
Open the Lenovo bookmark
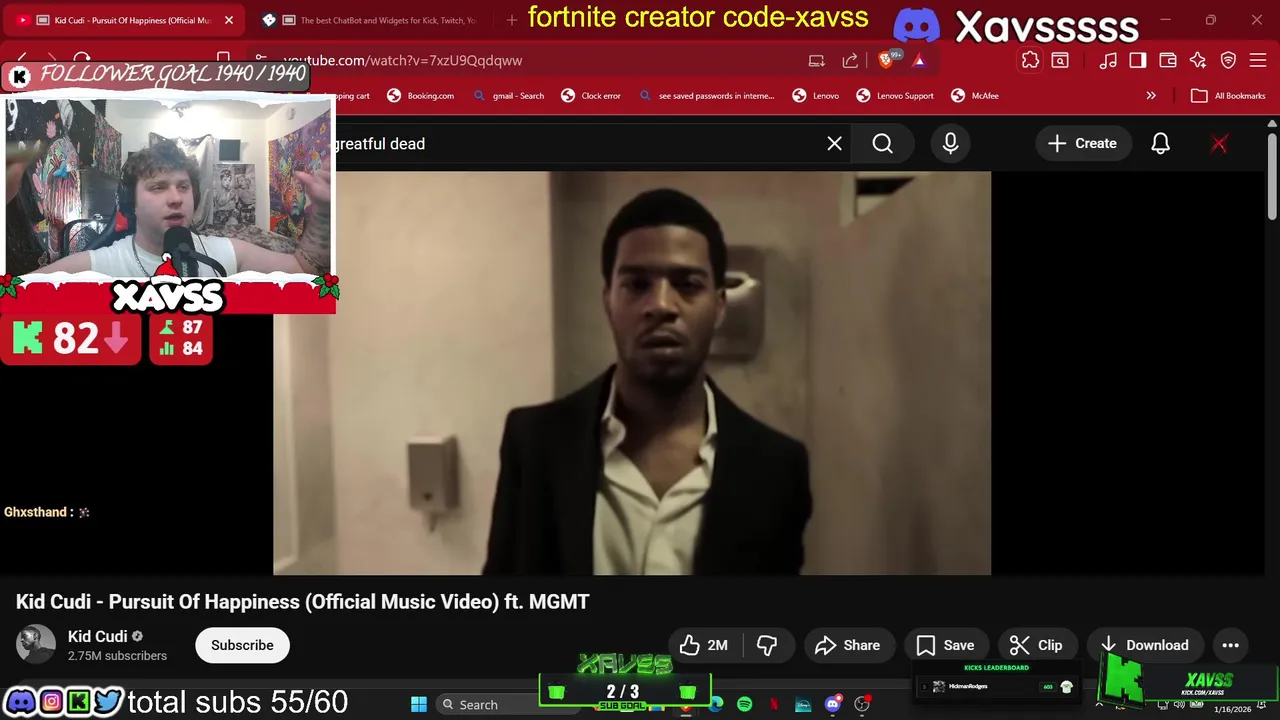pos(816,96)
